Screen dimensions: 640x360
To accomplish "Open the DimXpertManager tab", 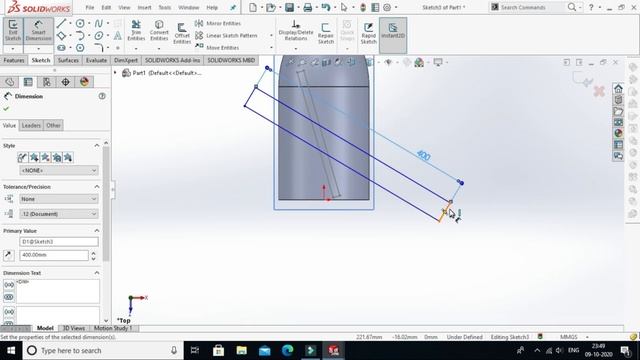I will (x=65, y=82).
